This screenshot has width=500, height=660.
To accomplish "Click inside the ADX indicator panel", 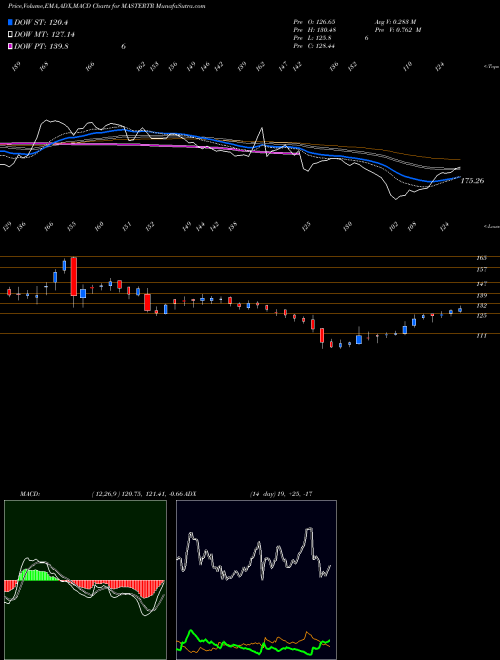I will [x=256, y=580].
